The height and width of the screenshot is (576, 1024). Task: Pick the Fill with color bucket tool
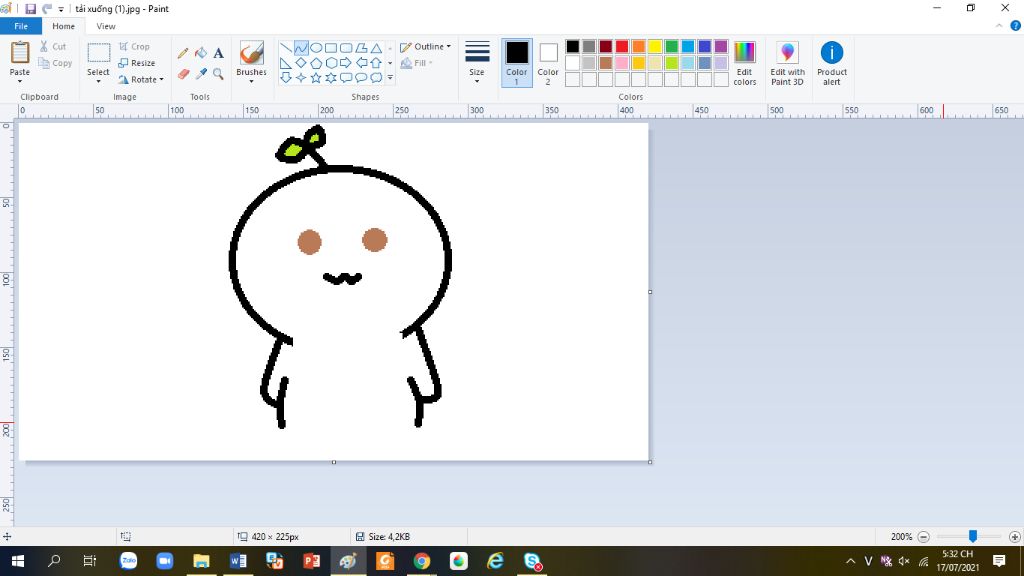click(201, 53)
